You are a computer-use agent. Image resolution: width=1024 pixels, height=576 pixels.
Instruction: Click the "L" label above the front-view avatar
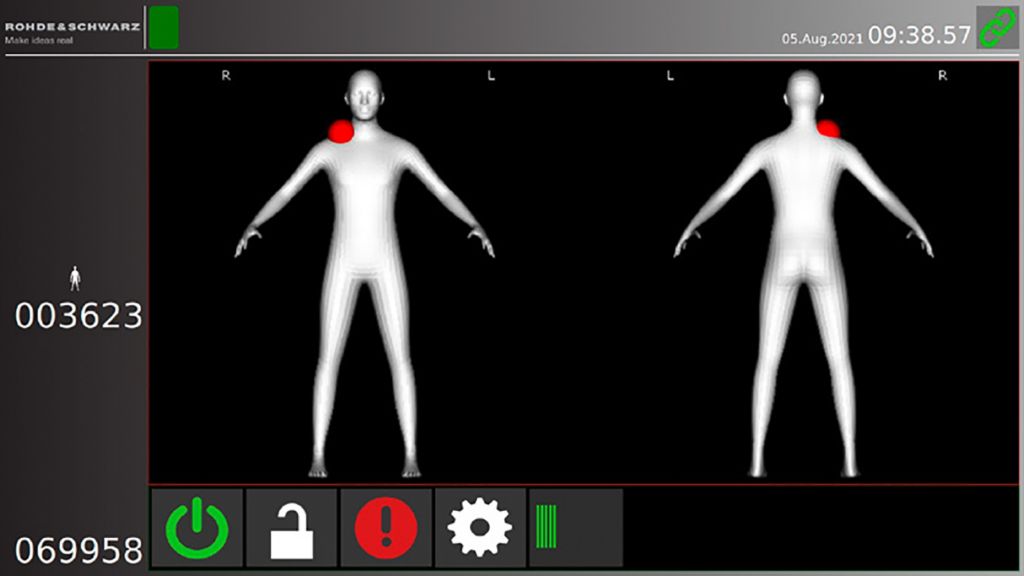pyautogui.click(x=490, y=76)
